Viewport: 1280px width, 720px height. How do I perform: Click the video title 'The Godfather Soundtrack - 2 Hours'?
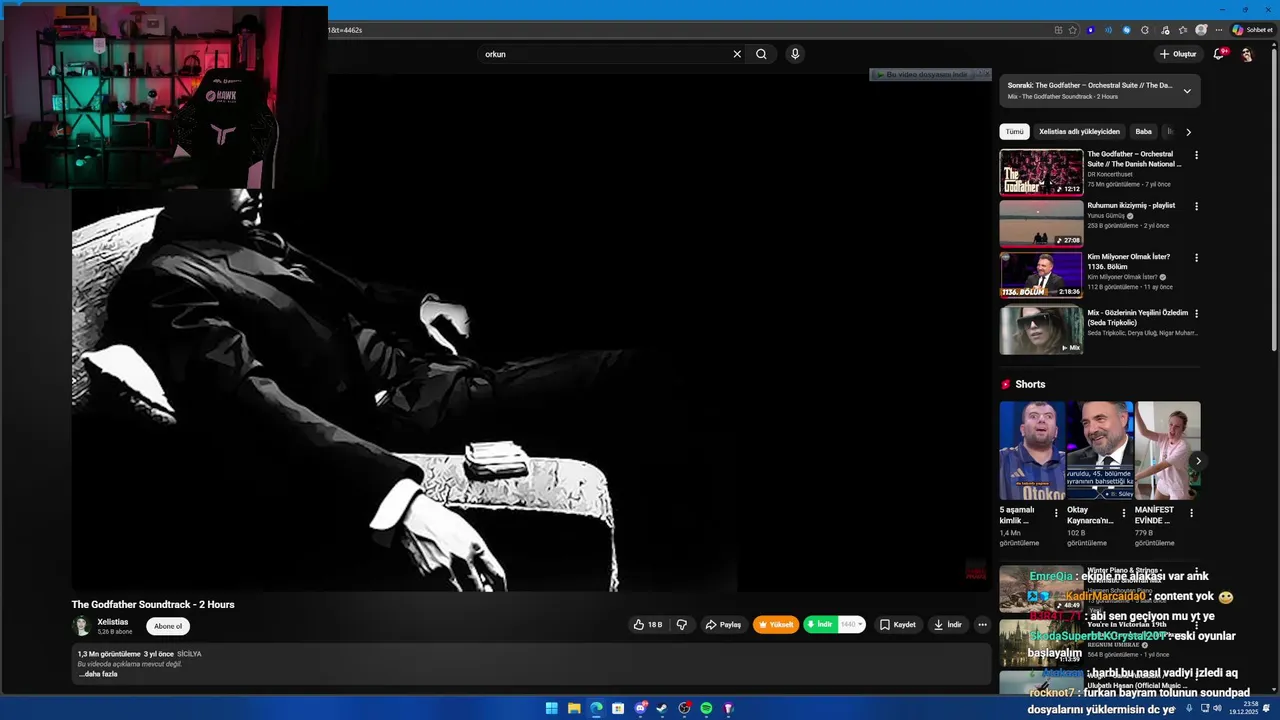(153, 605)
